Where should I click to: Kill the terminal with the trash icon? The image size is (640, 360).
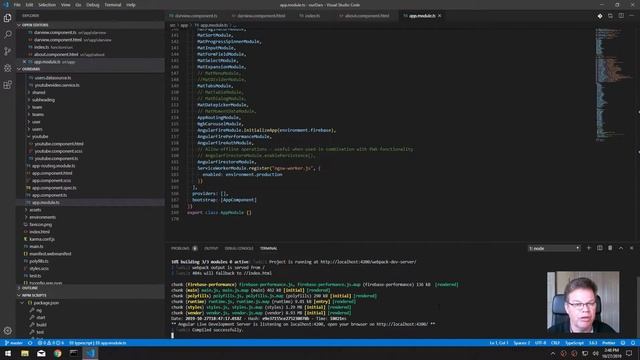click(x=610, y=248)
